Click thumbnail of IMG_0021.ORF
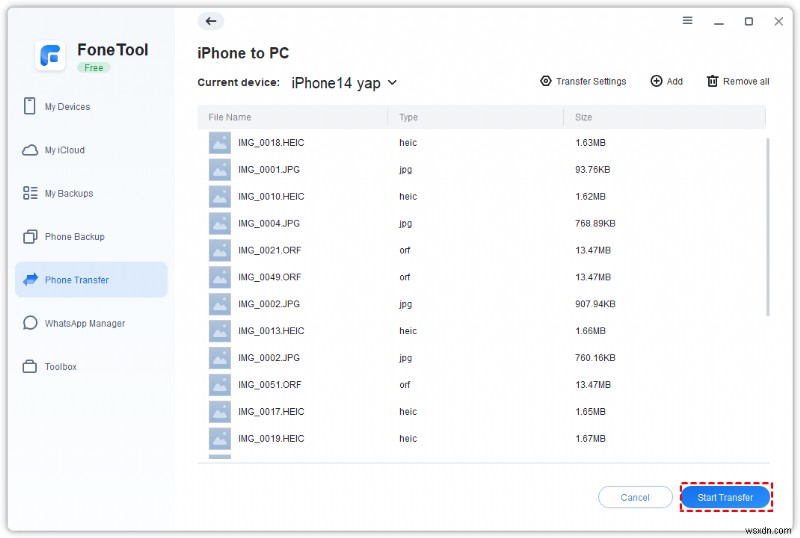 [x=220, y=250]
